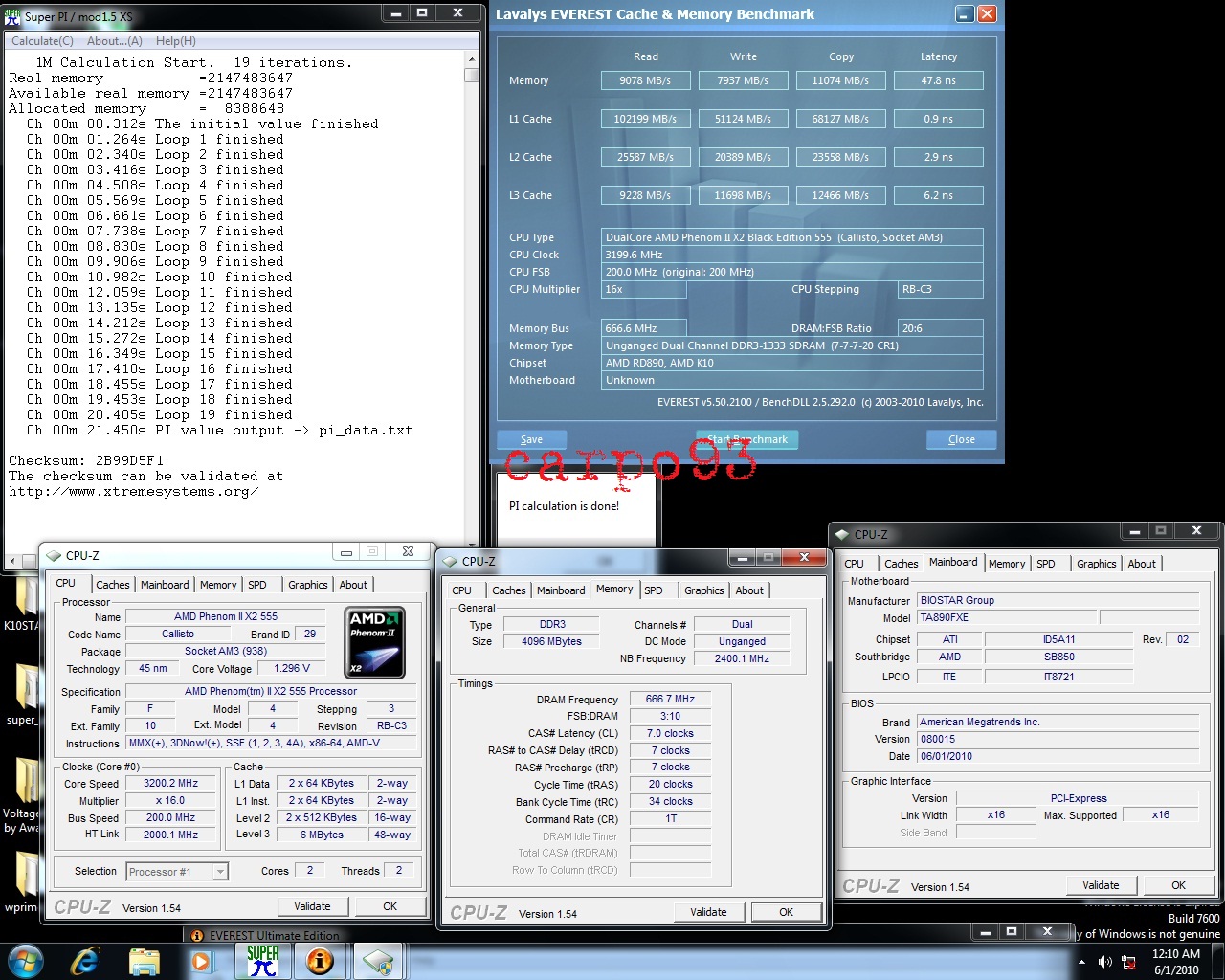
Task: Click CPU-Z title icon in Memory-tab window
Action: tap(450, 561)
